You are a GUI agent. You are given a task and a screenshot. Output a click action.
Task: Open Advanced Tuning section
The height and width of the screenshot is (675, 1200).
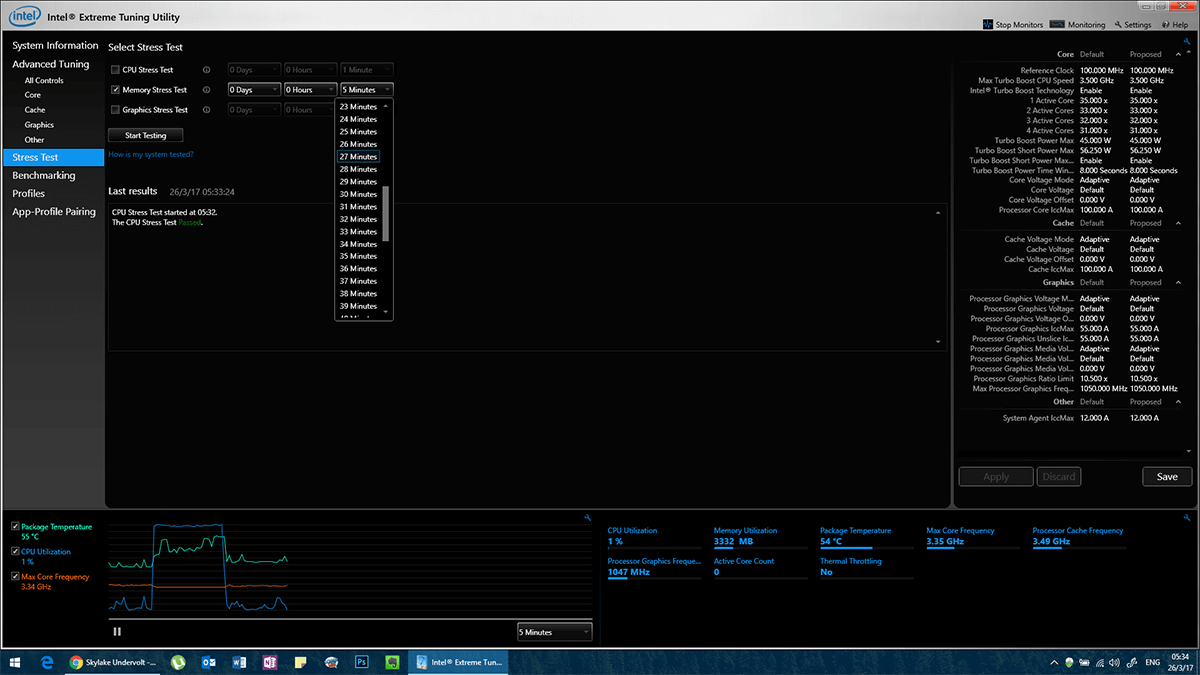click(x=51, y=65)
